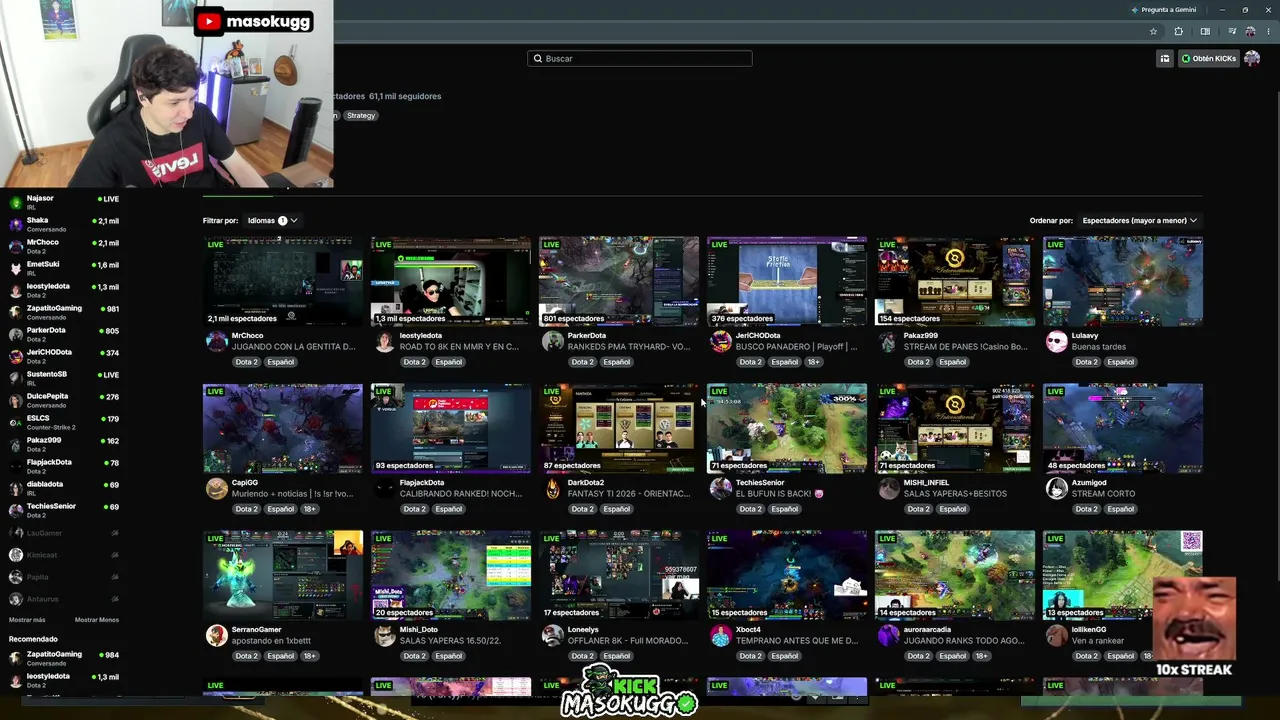Select offline channel Antaurus
The width and height of the screenshot is (1280, 720).
point(64,599)
